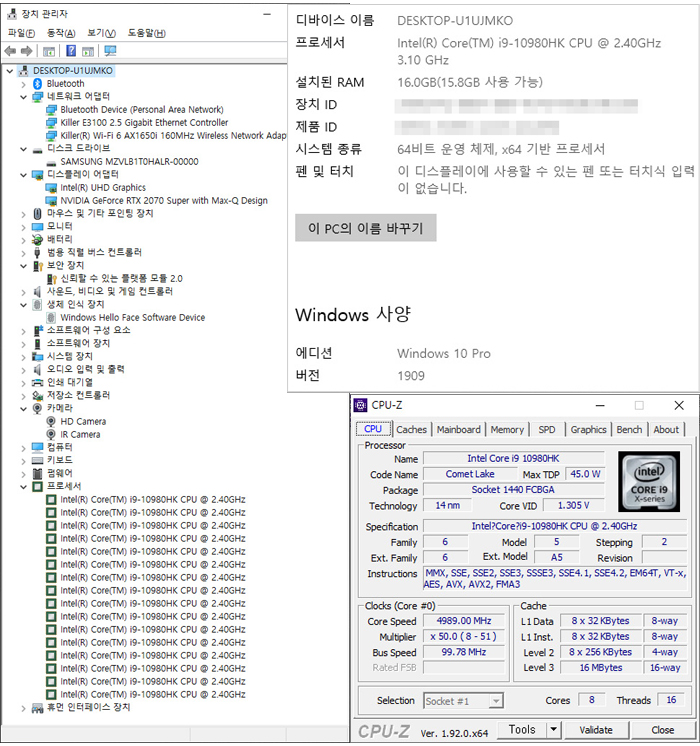Collapse the 네트워크 어댑터 category
700x746 pixels.
point(23,97)
